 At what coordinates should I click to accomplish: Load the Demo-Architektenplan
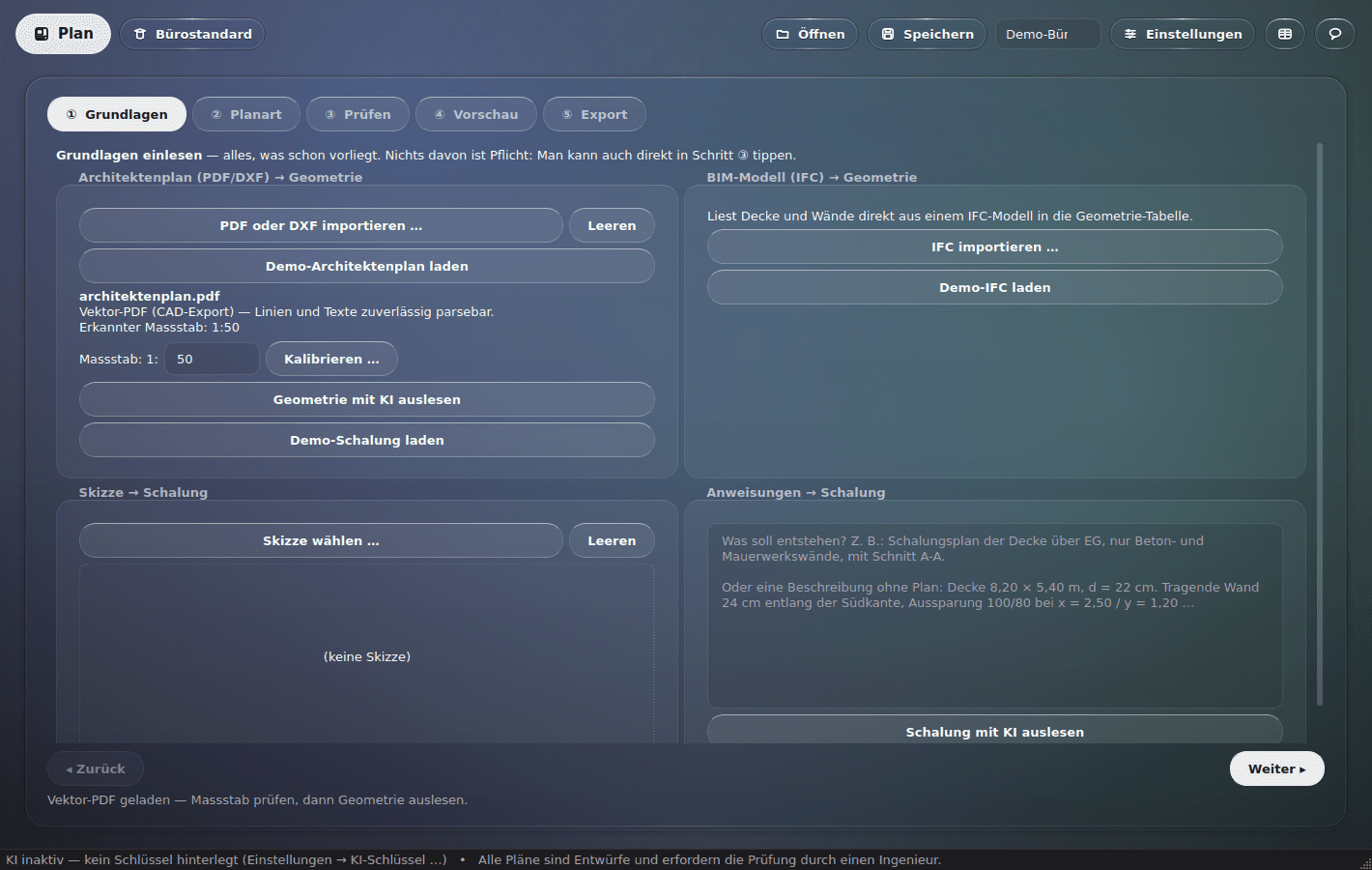[x=367, y=266]
